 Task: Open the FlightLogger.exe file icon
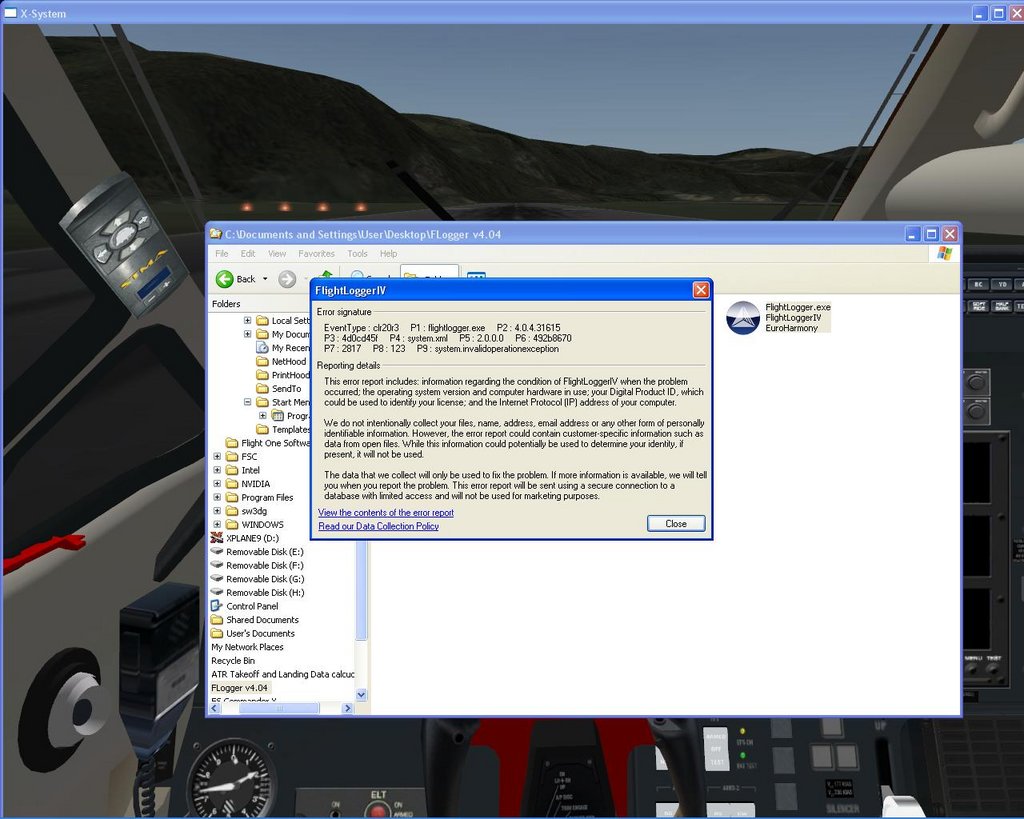[743, 318]
